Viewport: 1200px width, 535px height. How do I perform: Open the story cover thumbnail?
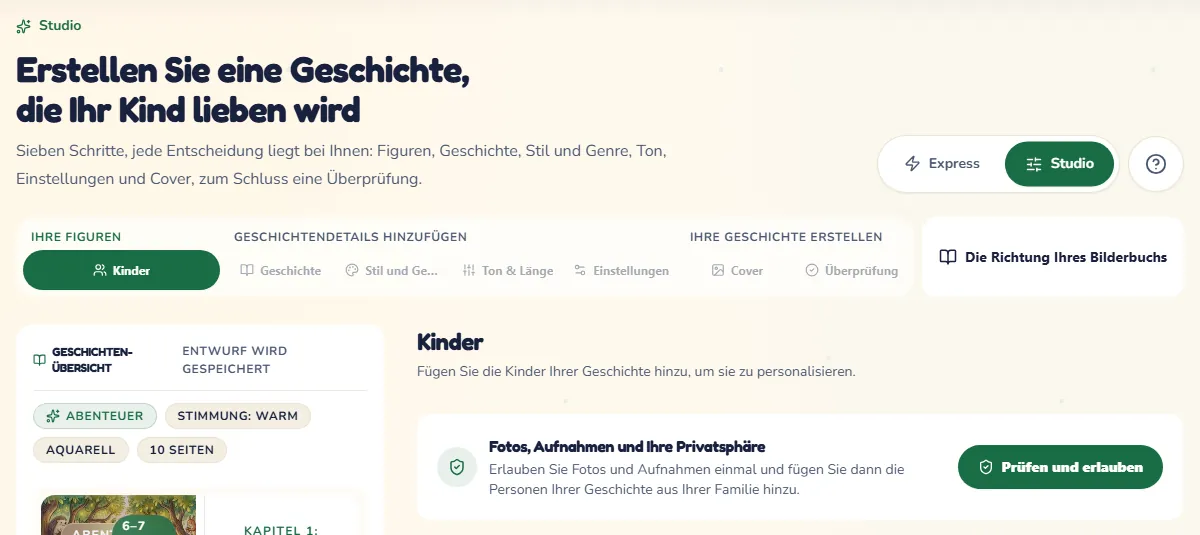tap(119, 515)
